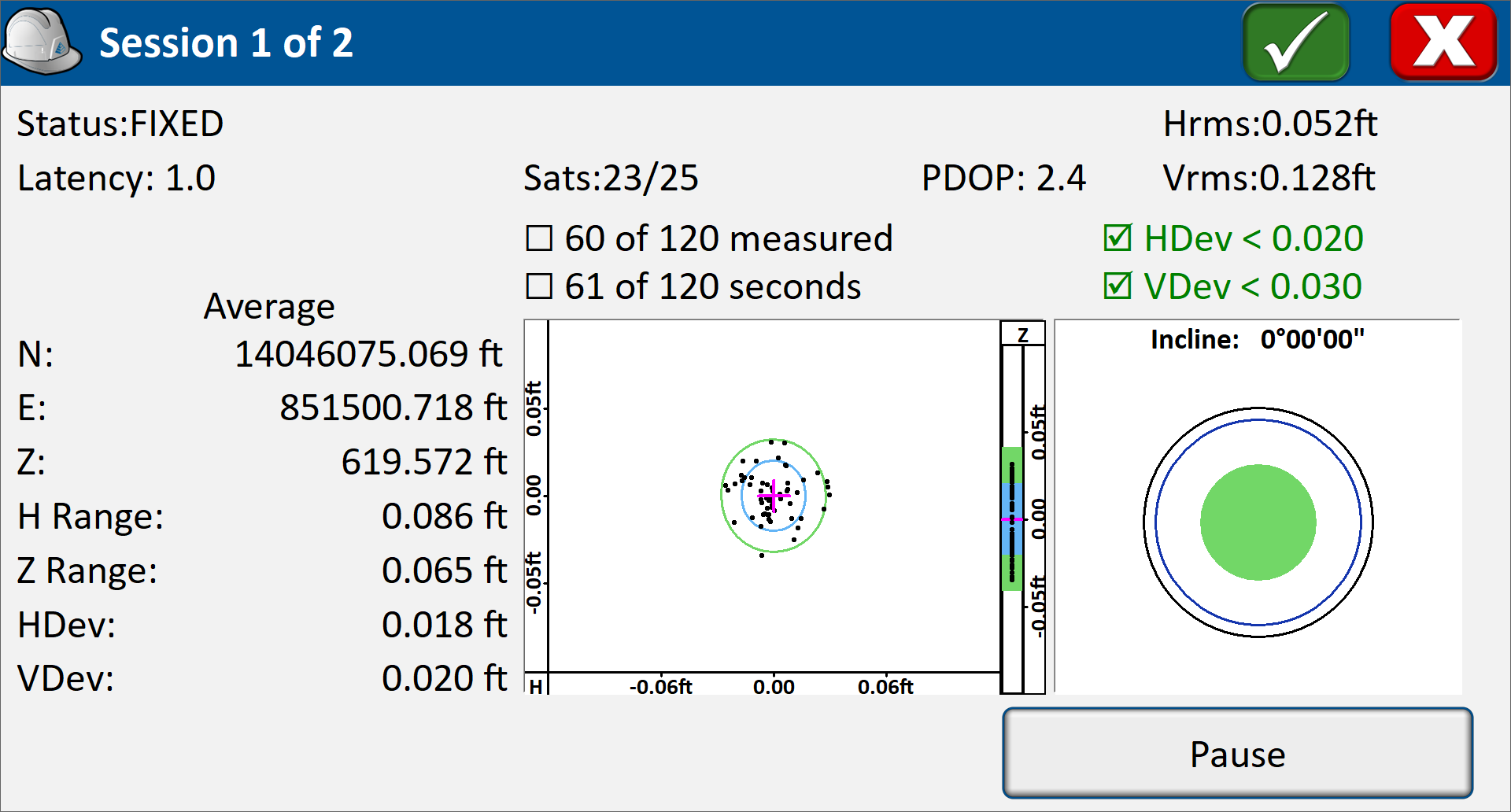Toggle the HDev < 0.020 checkbox
The height and width of the screenshot is (812, 1511).
click(x=1118, y=238)
